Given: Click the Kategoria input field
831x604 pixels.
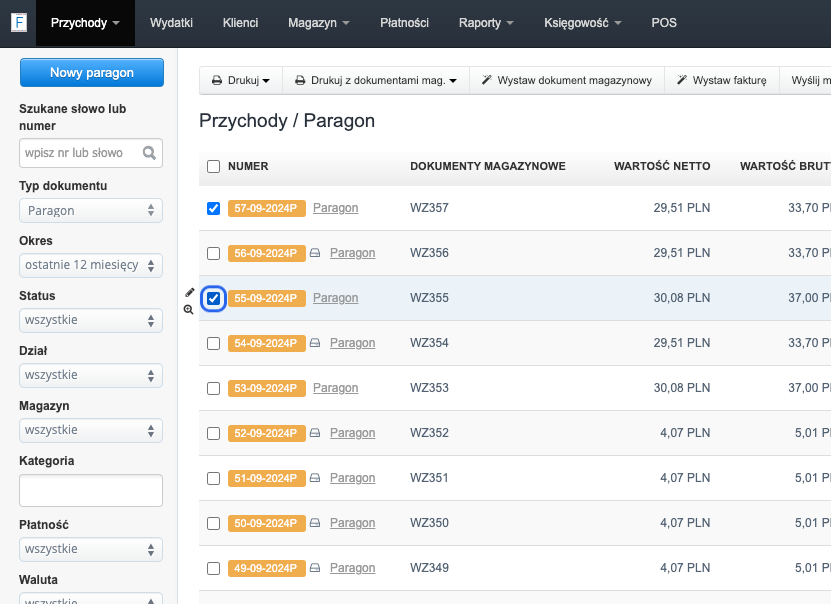Looking at the screenshot, I should tap(91, 491).
